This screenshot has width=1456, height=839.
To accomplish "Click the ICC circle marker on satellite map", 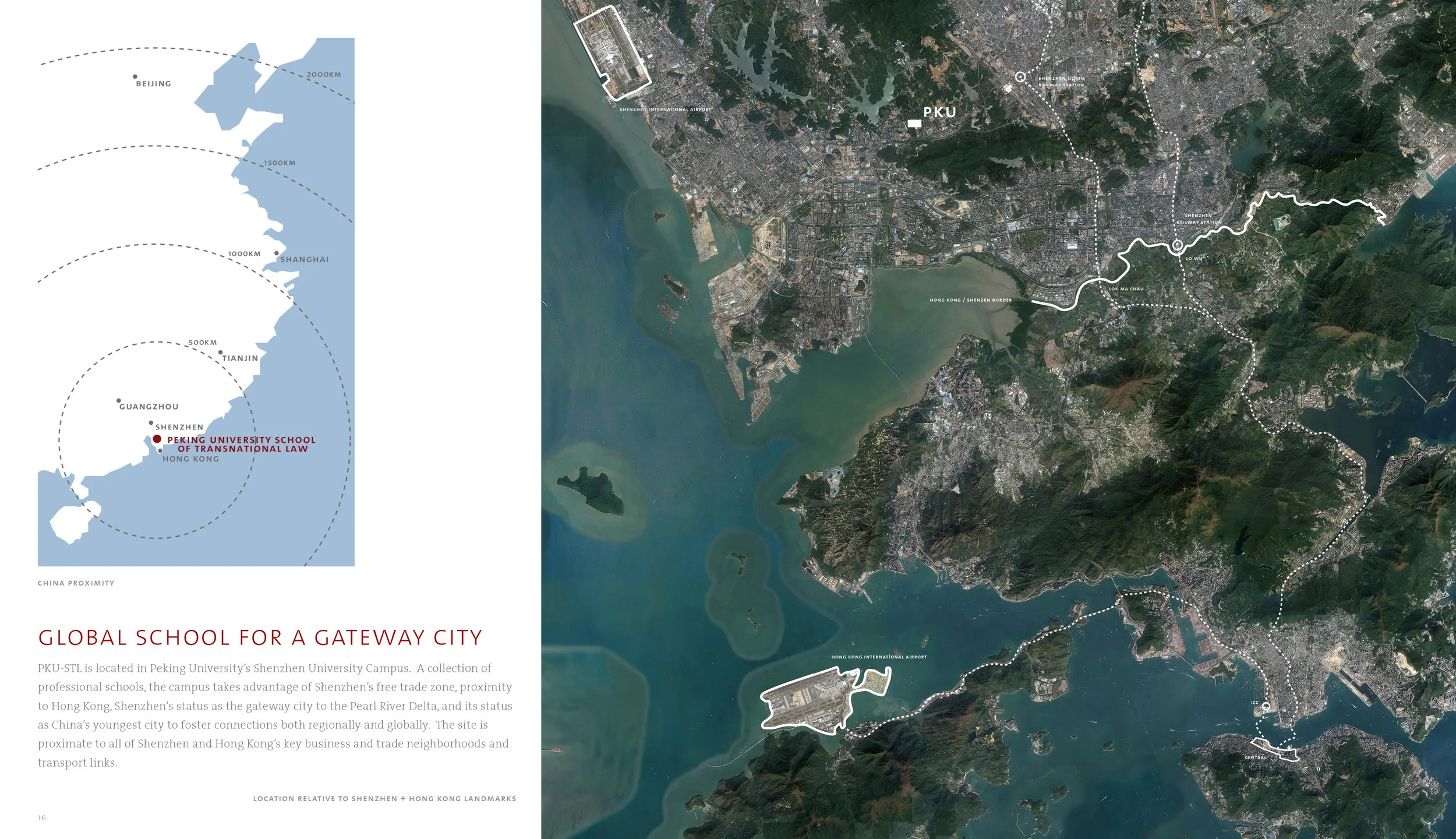I will (x=1266, y=706).
